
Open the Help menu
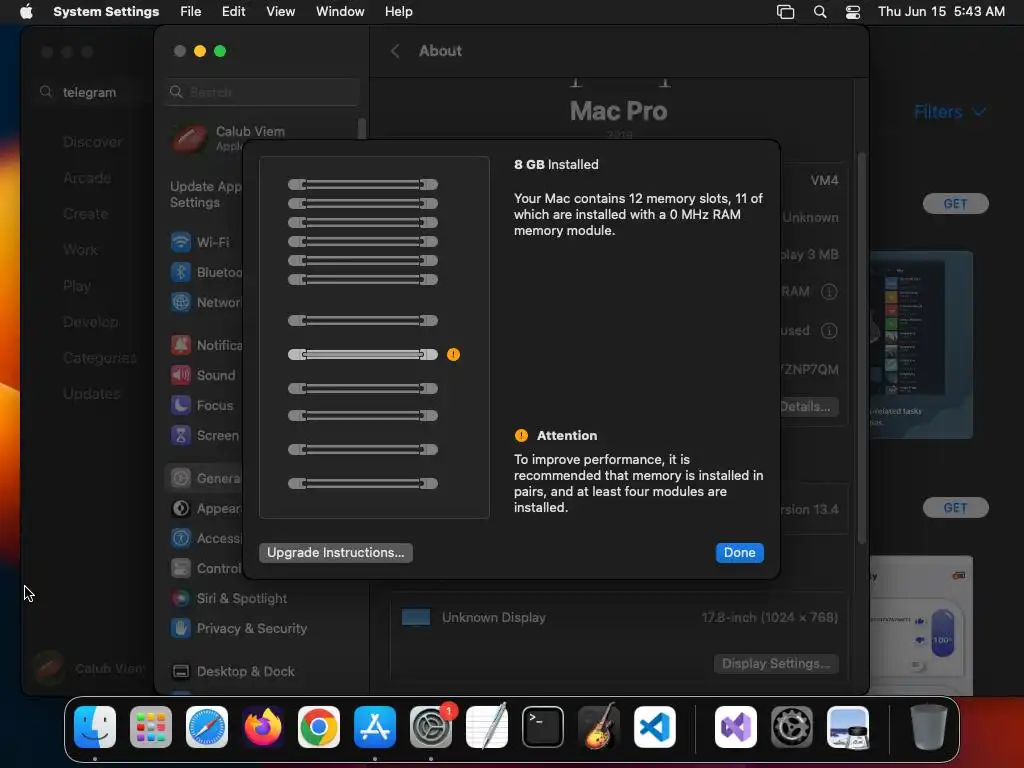[398, 12]
